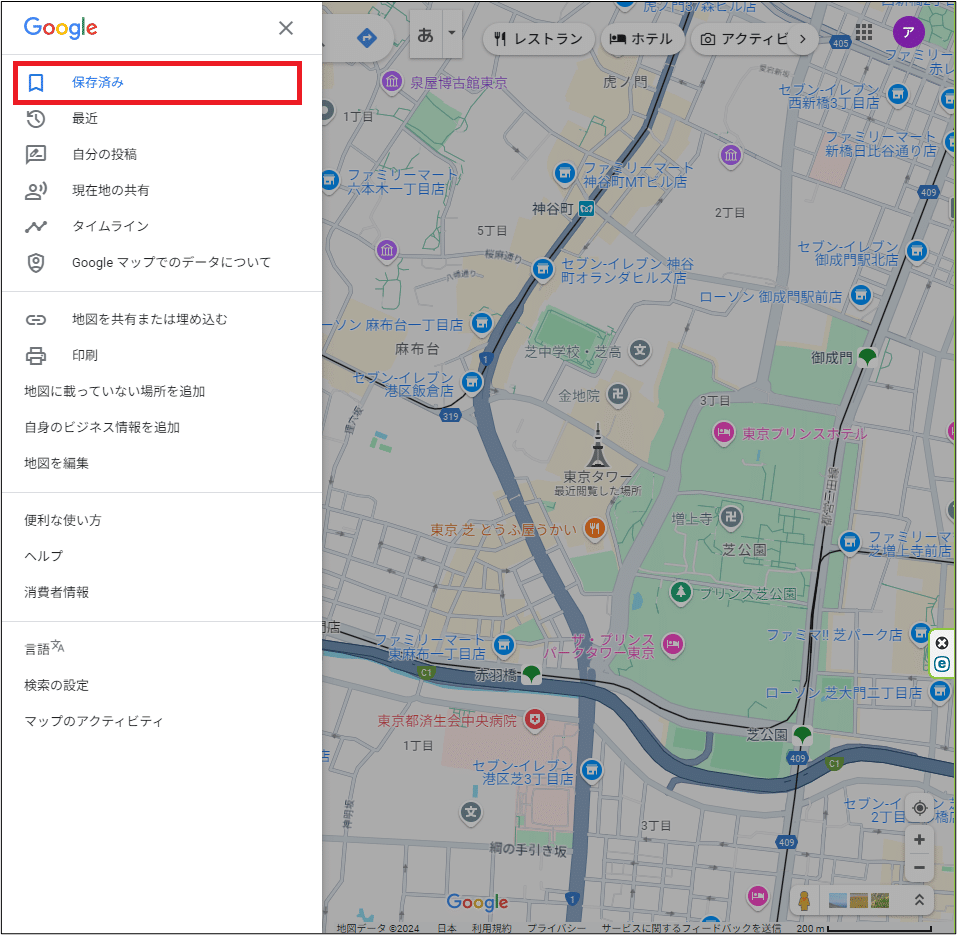957x935 pixels.
Task: Filter map by ホテル chip
Action: tap(641, 39)
